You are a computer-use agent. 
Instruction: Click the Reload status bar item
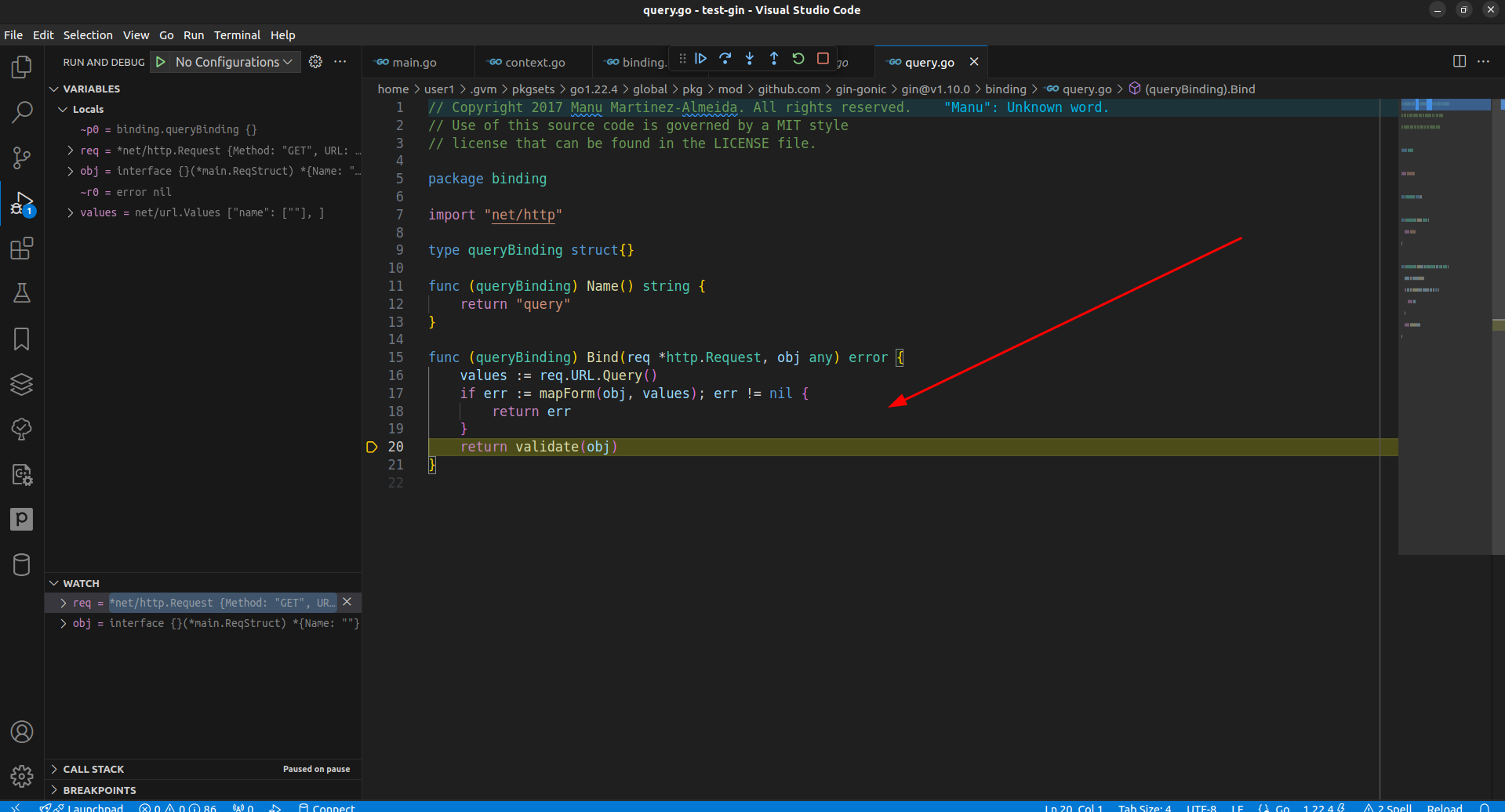pos(1445,807)
